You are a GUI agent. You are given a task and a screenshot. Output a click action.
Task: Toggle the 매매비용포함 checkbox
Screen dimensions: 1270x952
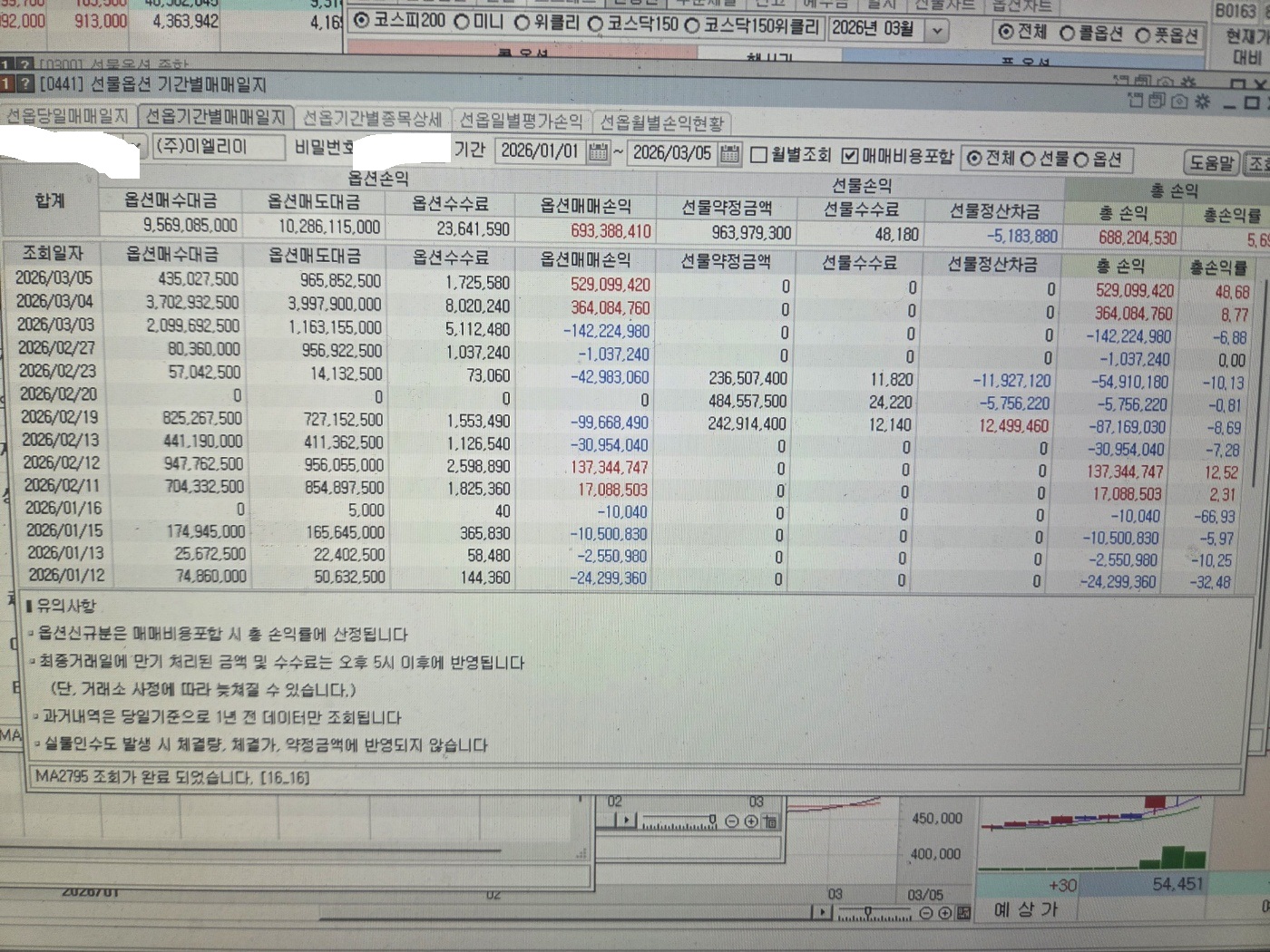click(x=850, y=156)
